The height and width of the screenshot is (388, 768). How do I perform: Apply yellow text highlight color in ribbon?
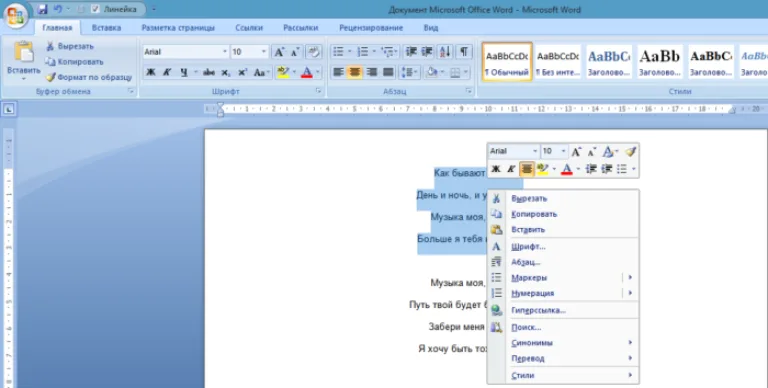pos(283,73)
